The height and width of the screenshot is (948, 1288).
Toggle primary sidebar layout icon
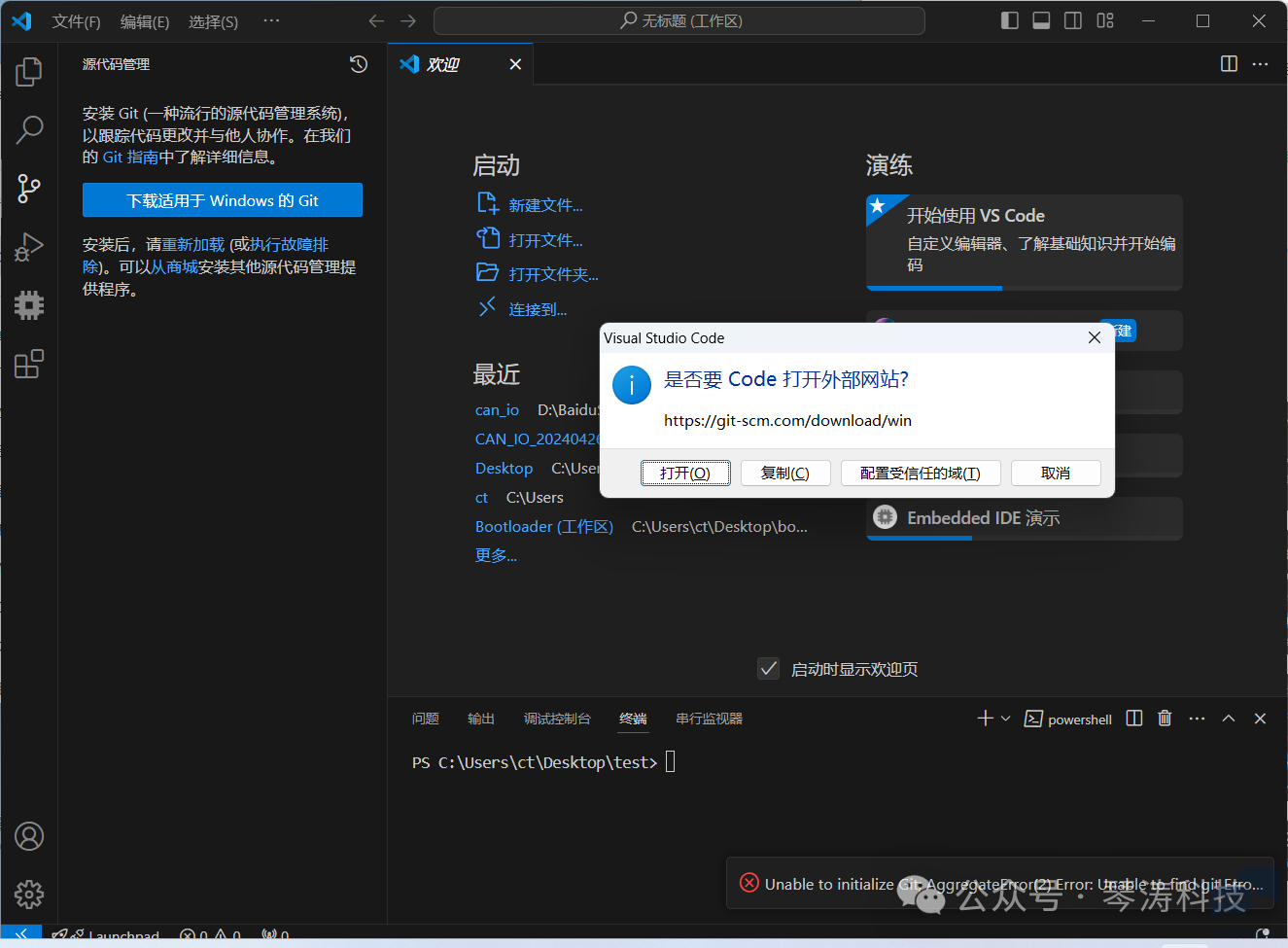point(1010,20)
